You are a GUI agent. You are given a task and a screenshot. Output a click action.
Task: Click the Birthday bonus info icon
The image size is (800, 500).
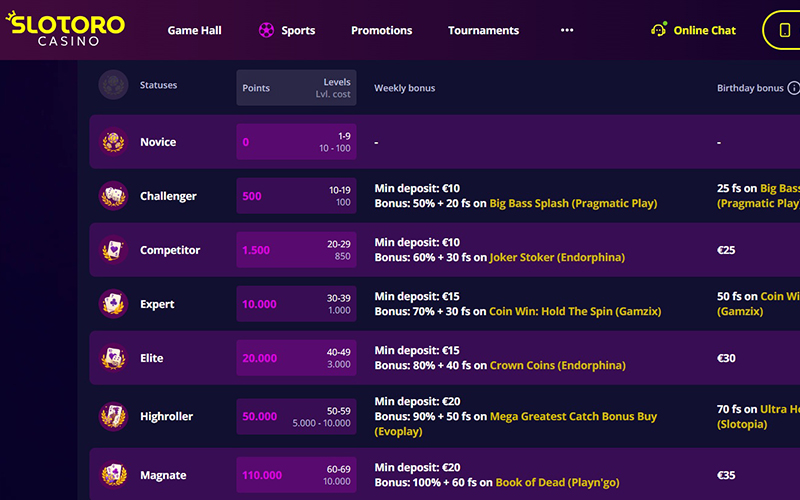pos(794,88)
